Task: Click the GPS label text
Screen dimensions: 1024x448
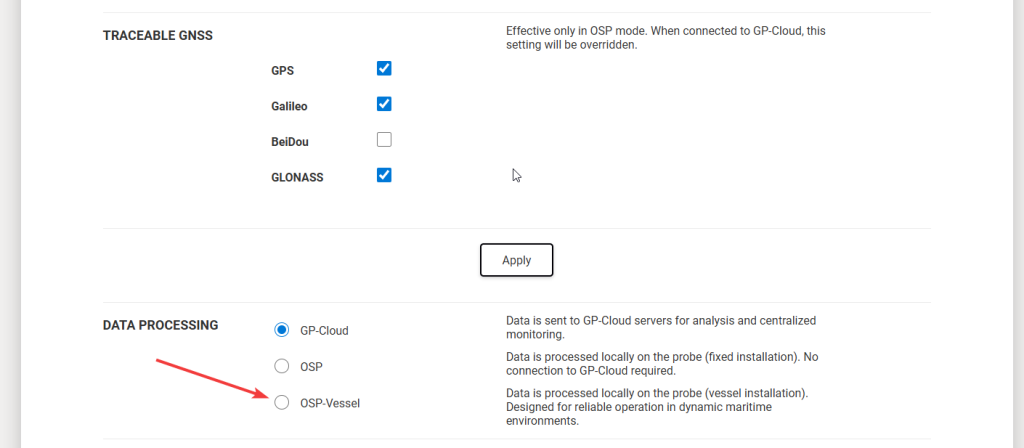Action: tap(283, 71)
